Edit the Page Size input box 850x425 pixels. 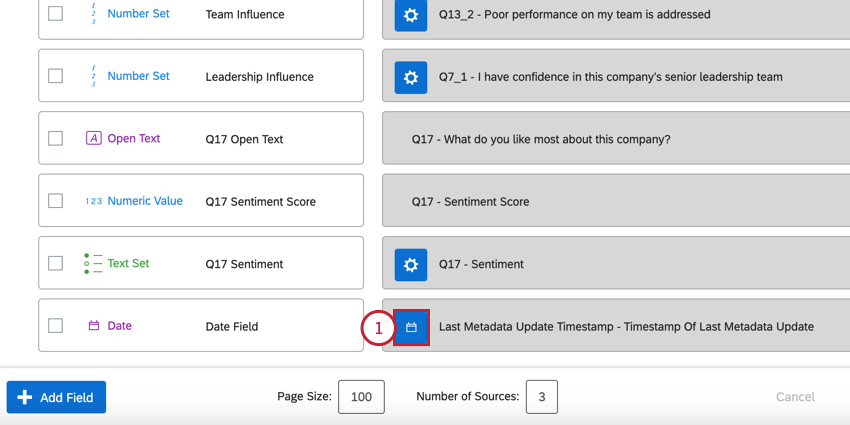[361, 397]
